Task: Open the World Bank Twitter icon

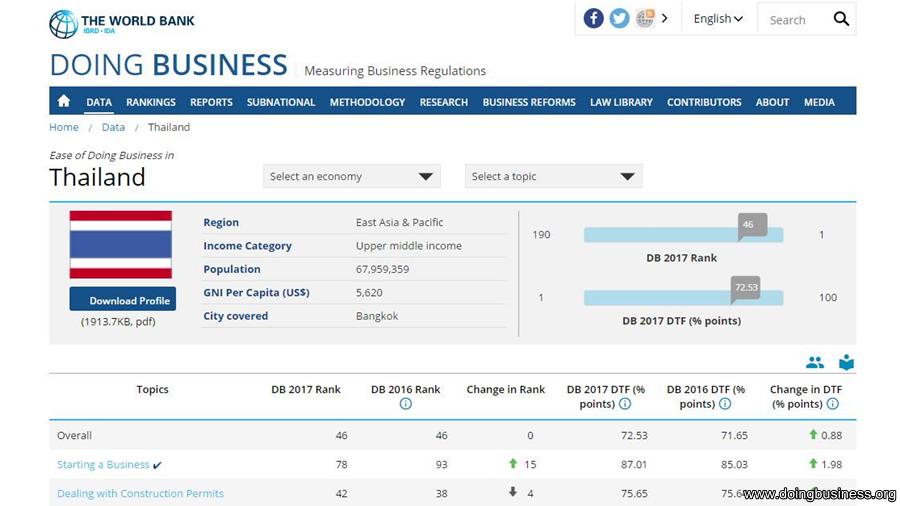Action: click(x=619, y=18)
